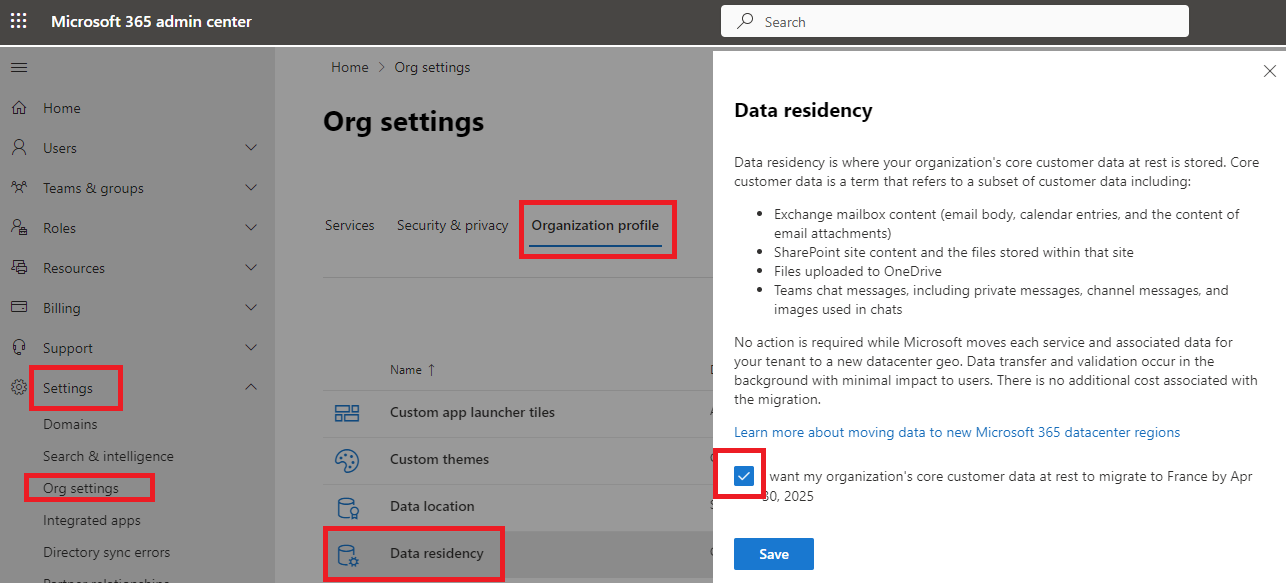1286x583 pixels.
Task: Click the Home house icon in the sidebar
Action: (x=19, y=108)
